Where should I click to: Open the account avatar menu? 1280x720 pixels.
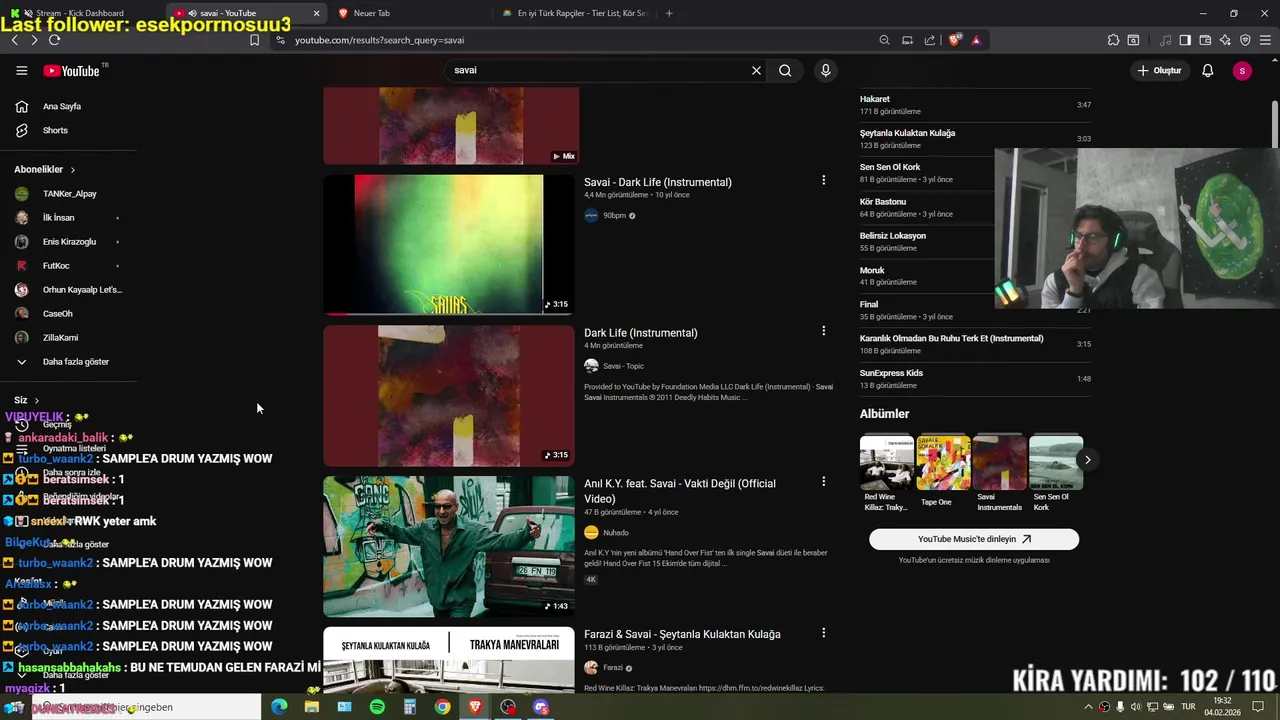[1242, 71]
